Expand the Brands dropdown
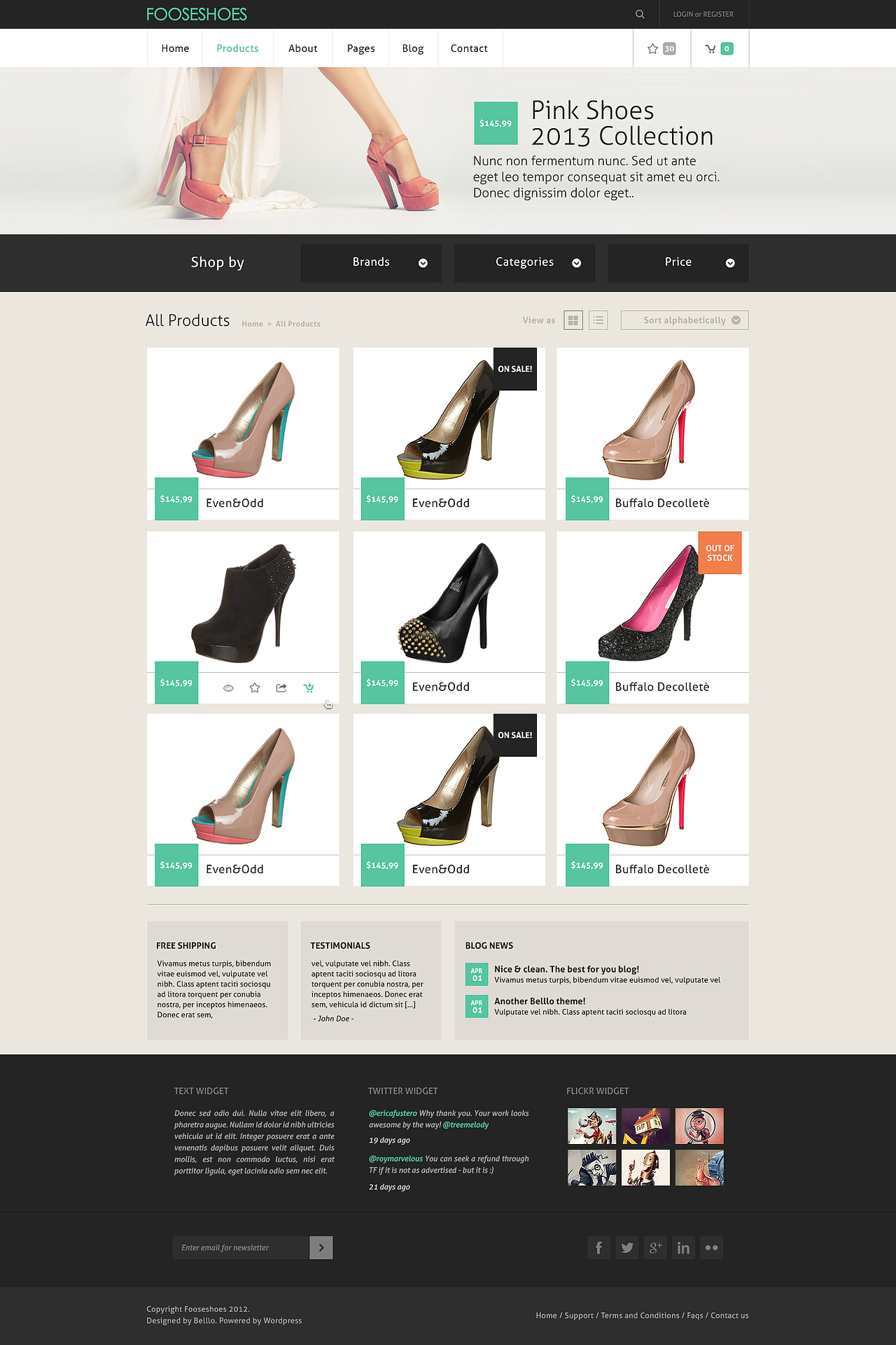Screen dimensions: 896x1345 click(371, 263)
